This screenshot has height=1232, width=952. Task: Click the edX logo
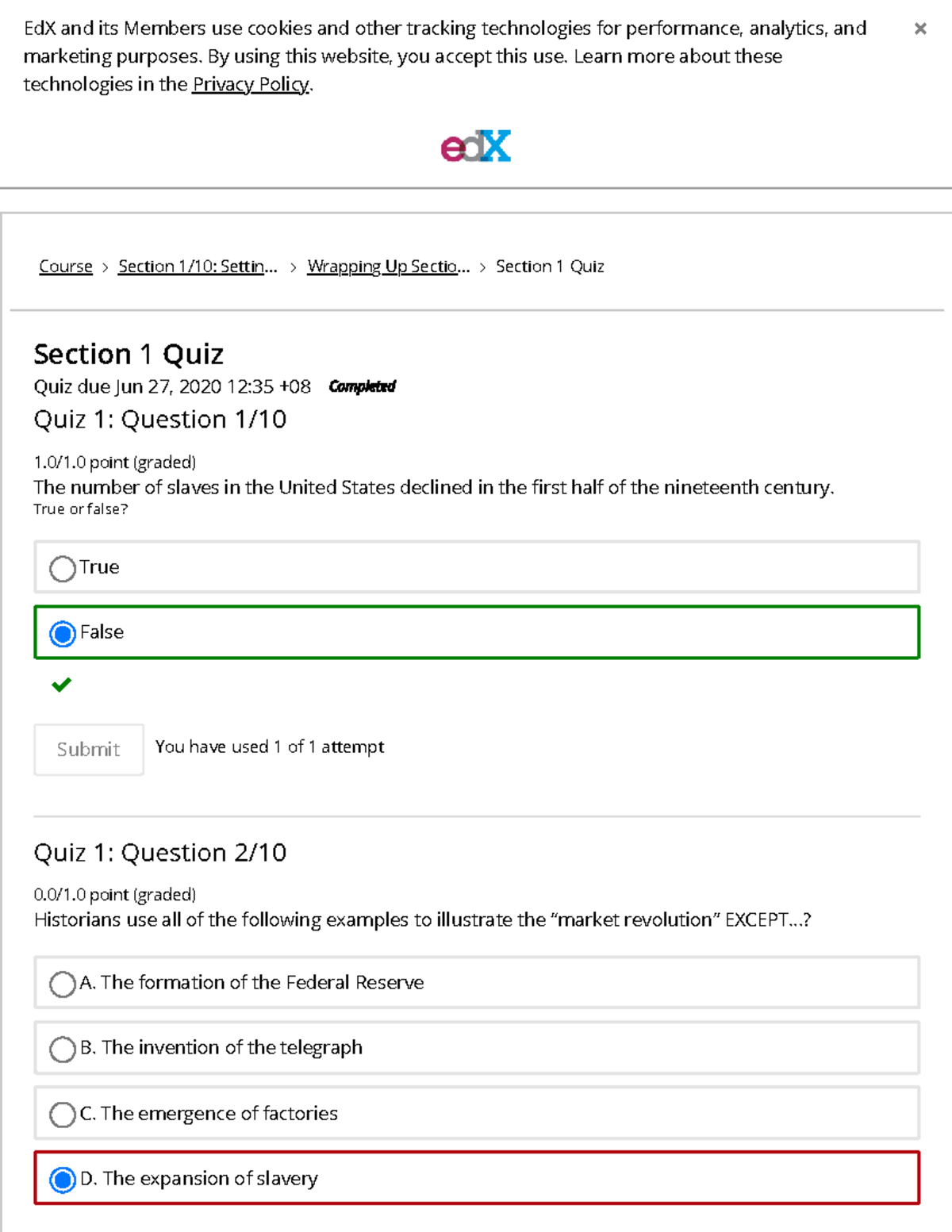pos(474,145)
